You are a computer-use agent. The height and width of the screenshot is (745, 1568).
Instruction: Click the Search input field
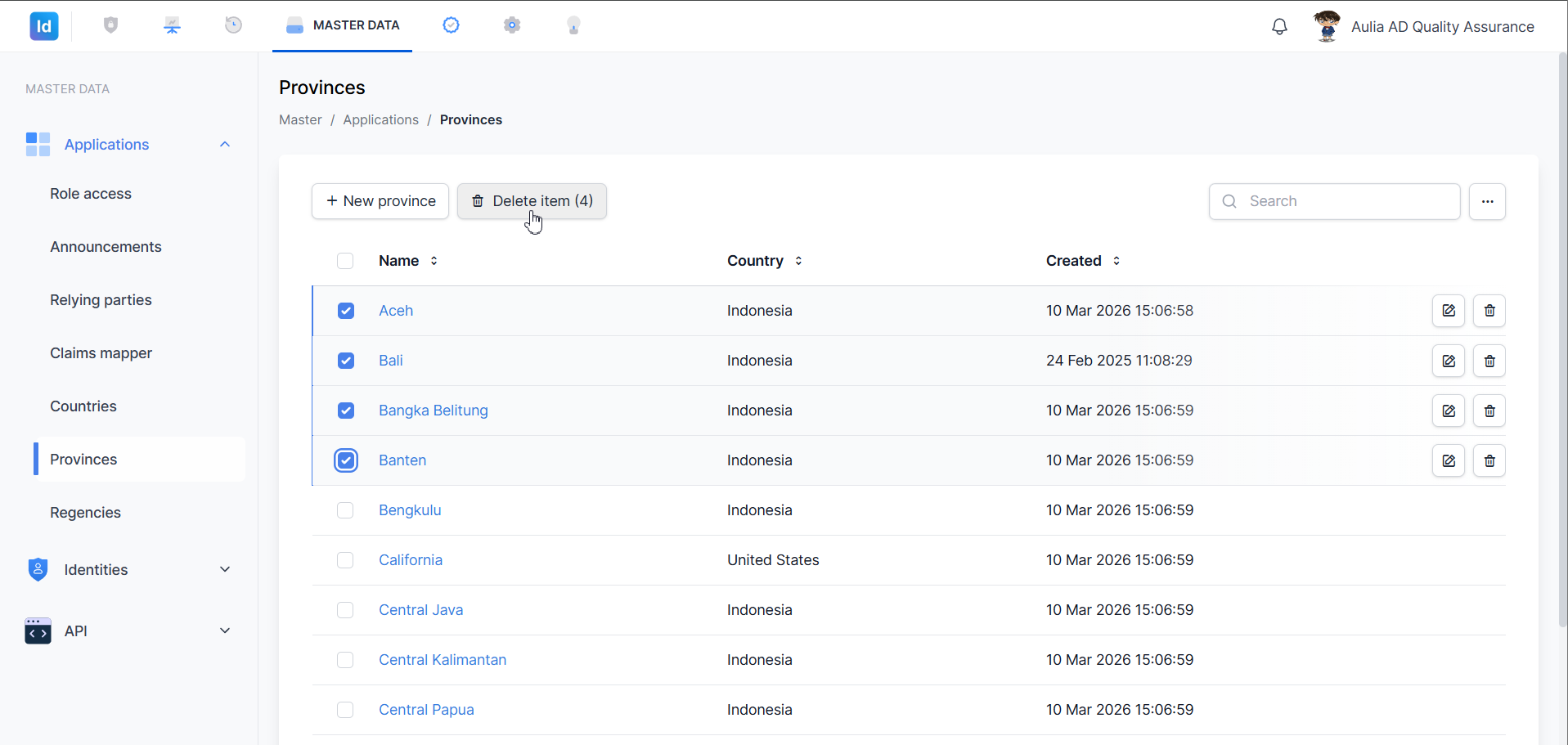[1334, 201]
